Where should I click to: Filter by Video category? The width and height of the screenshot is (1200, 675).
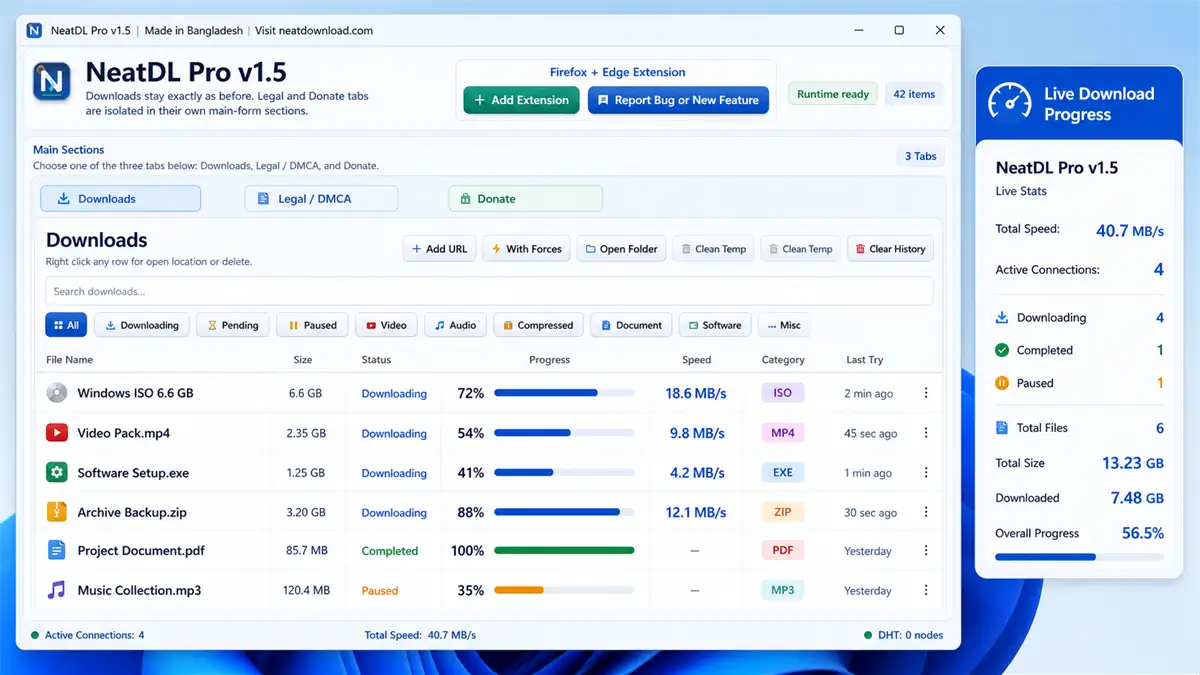coord(386,325)
